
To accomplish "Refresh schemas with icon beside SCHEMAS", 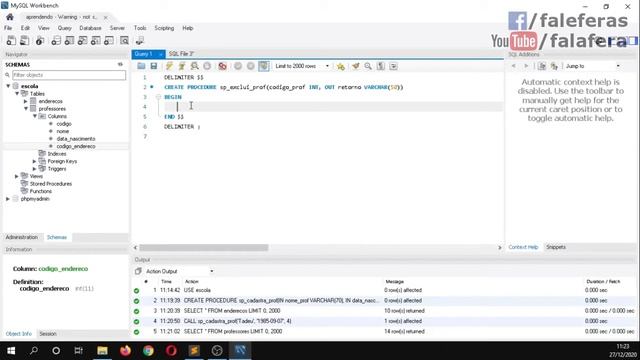I will pyautogui.click(x=120, y=64).
